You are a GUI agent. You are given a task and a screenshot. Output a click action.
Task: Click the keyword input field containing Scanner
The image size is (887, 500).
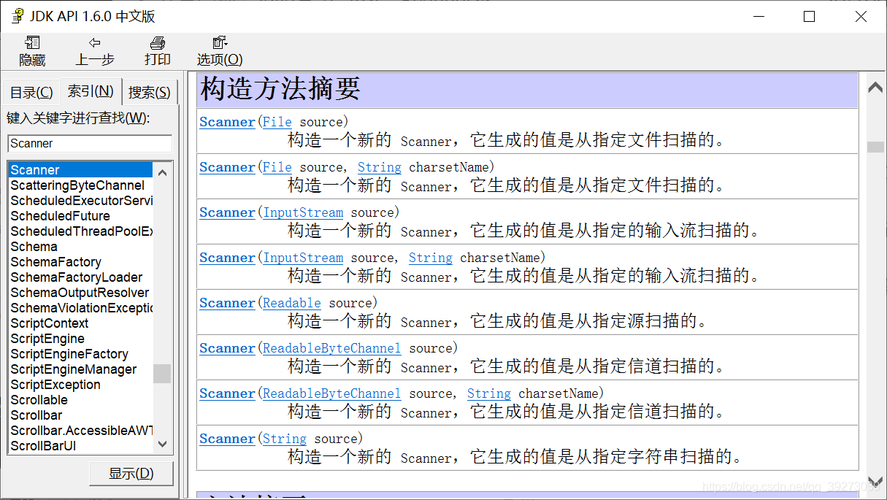[90, 144]
